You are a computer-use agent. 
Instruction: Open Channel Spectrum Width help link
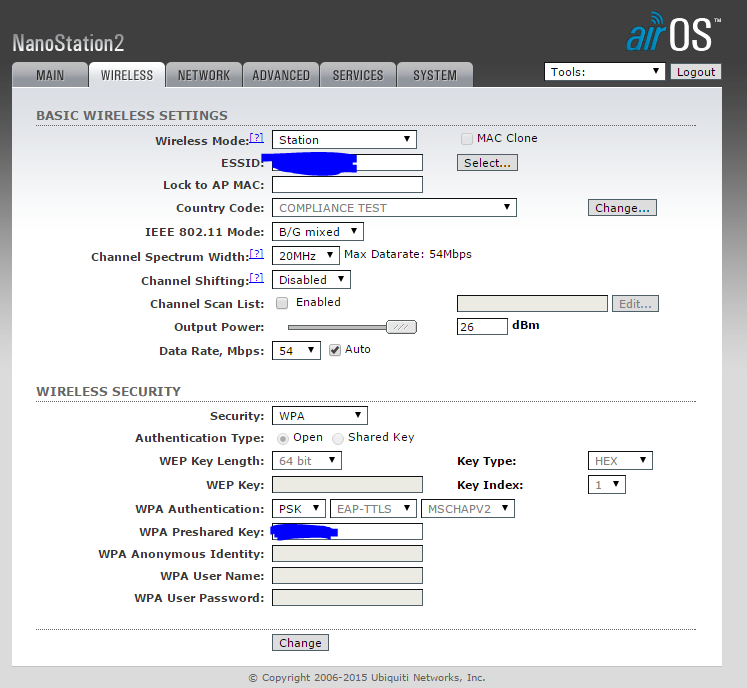pos(256,253)
